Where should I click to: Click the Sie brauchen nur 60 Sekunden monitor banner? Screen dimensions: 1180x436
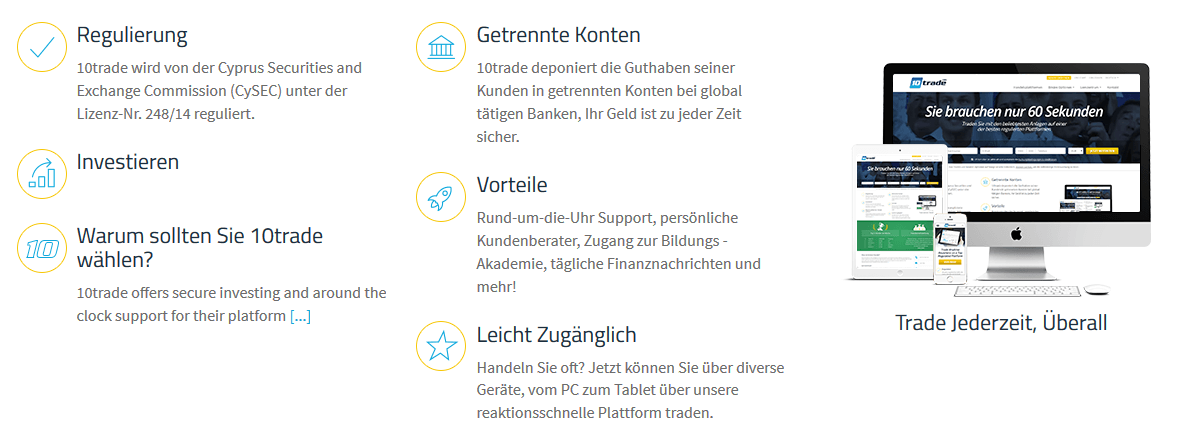tap(1016, 113)
